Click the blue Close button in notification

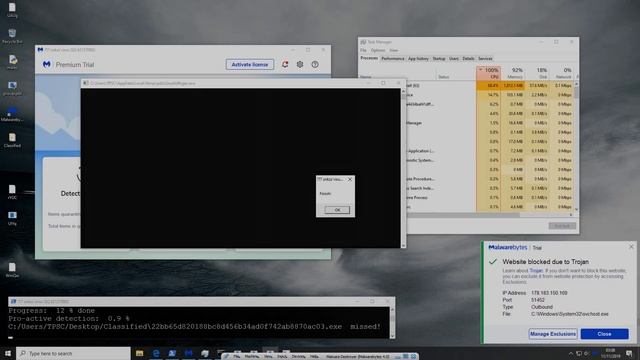[604, 334]
